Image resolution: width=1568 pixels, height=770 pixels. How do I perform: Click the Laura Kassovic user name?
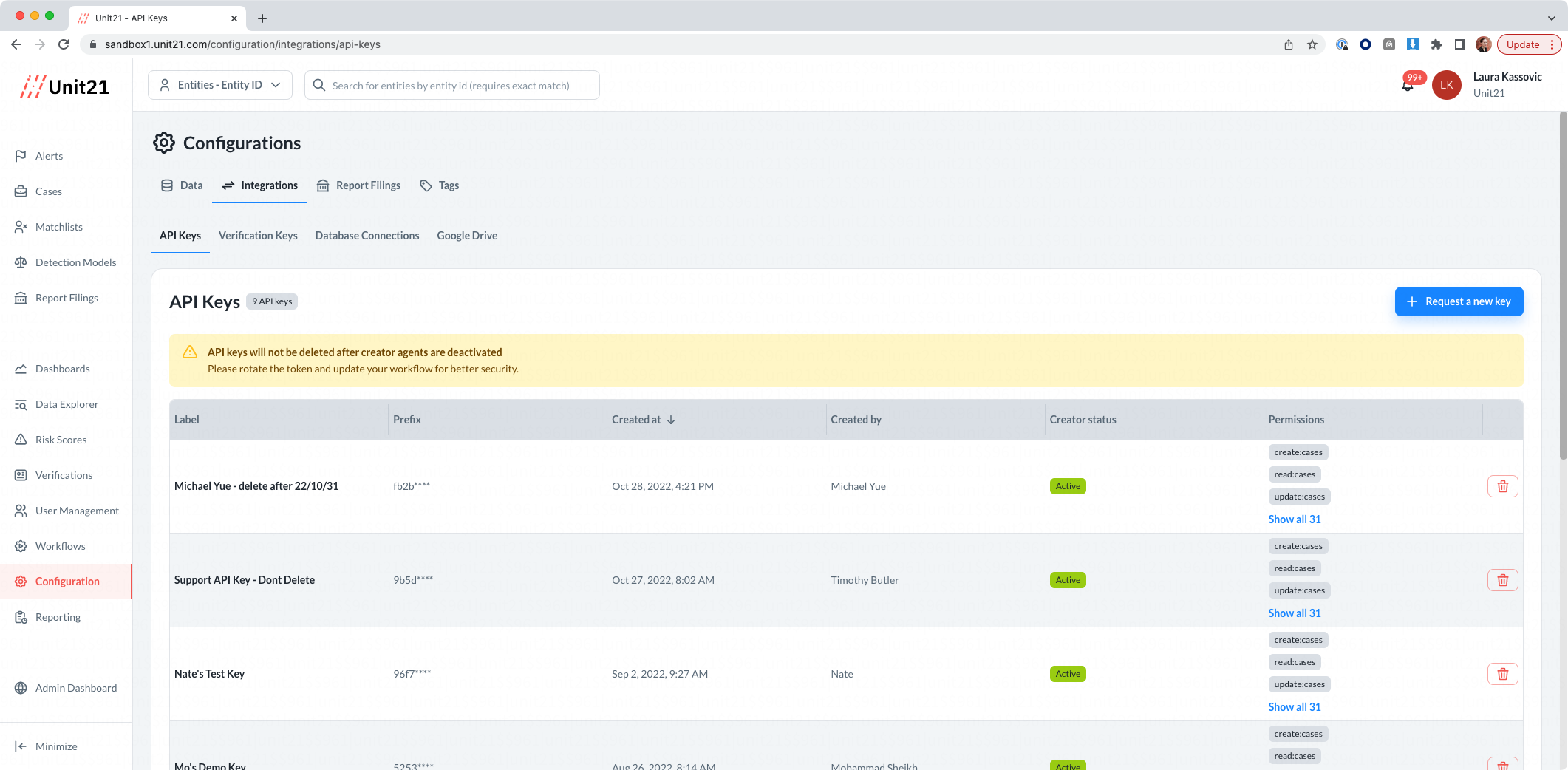(x=1507, y=77)
